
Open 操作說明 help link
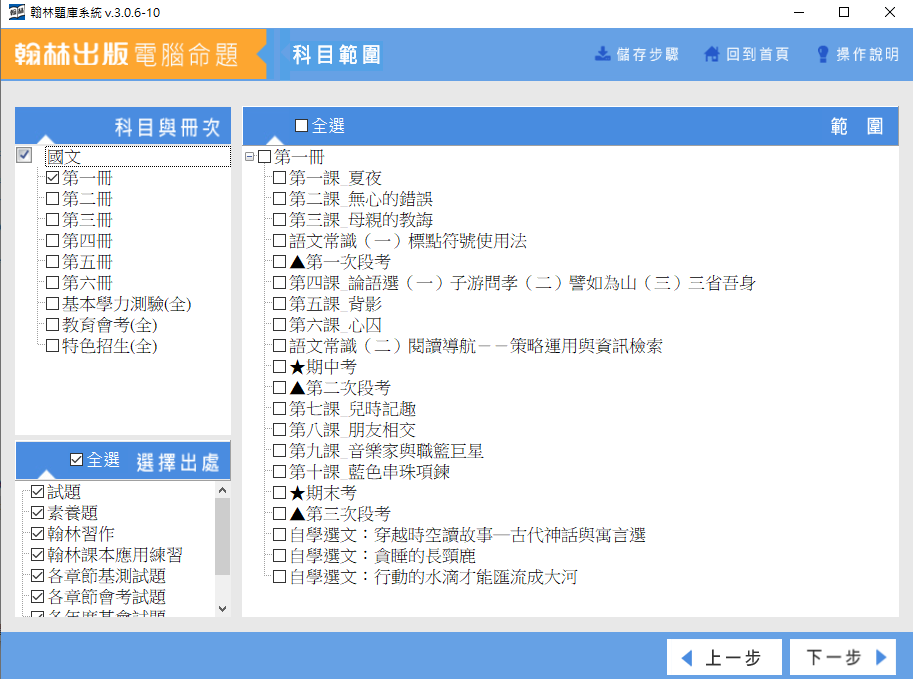(866, 54)
